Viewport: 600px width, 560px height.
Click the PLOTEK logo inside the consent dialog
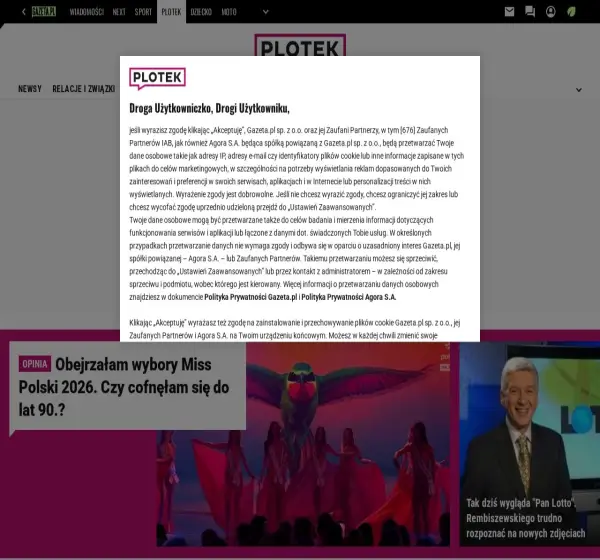pos(157,78)
